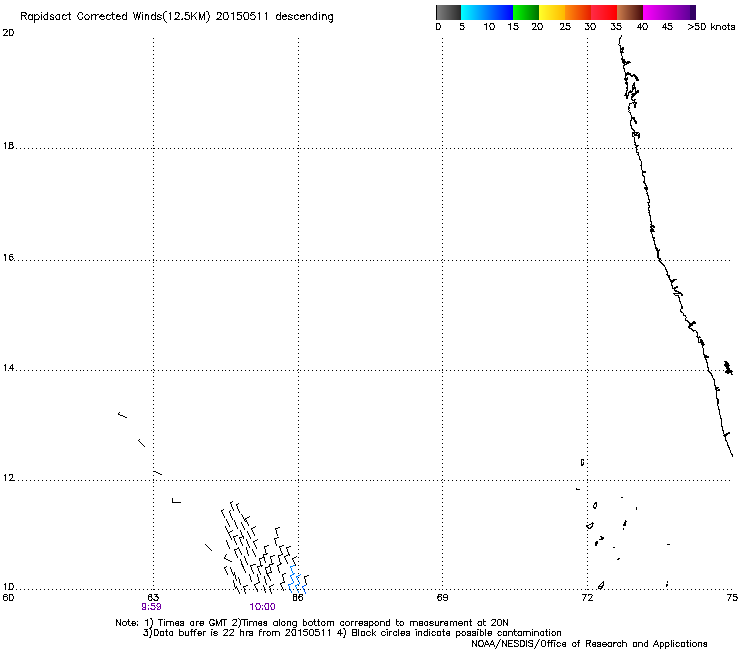Image resolution: width=740 pixels, height=650 pixels.
Task: Click the latitude label '10'
Action: 8,587
